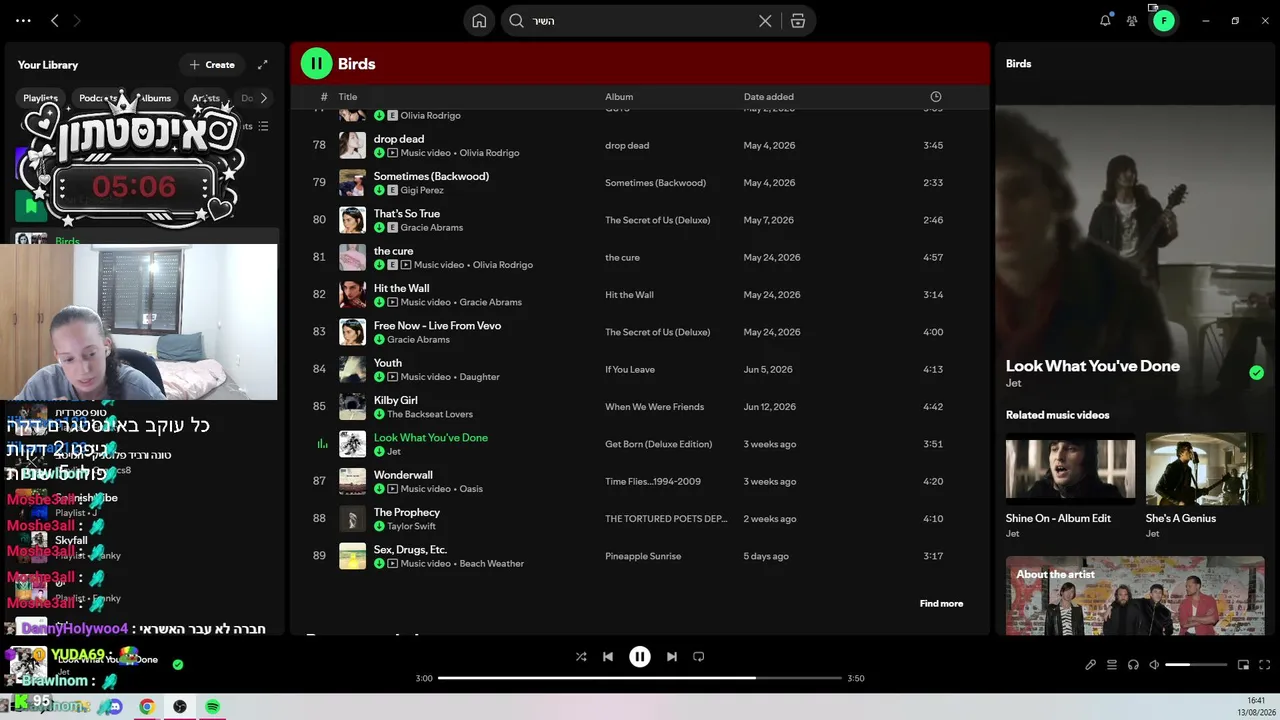Go to Spotify Home

click(479, 20)
